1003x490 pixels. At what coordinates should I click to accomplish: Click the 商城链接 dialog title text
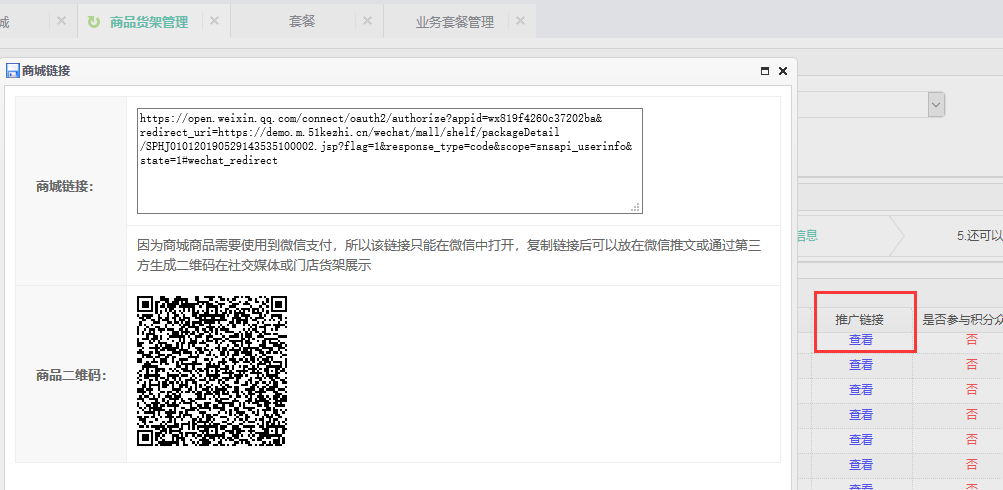pyautogui.click(x=46, y=71)
